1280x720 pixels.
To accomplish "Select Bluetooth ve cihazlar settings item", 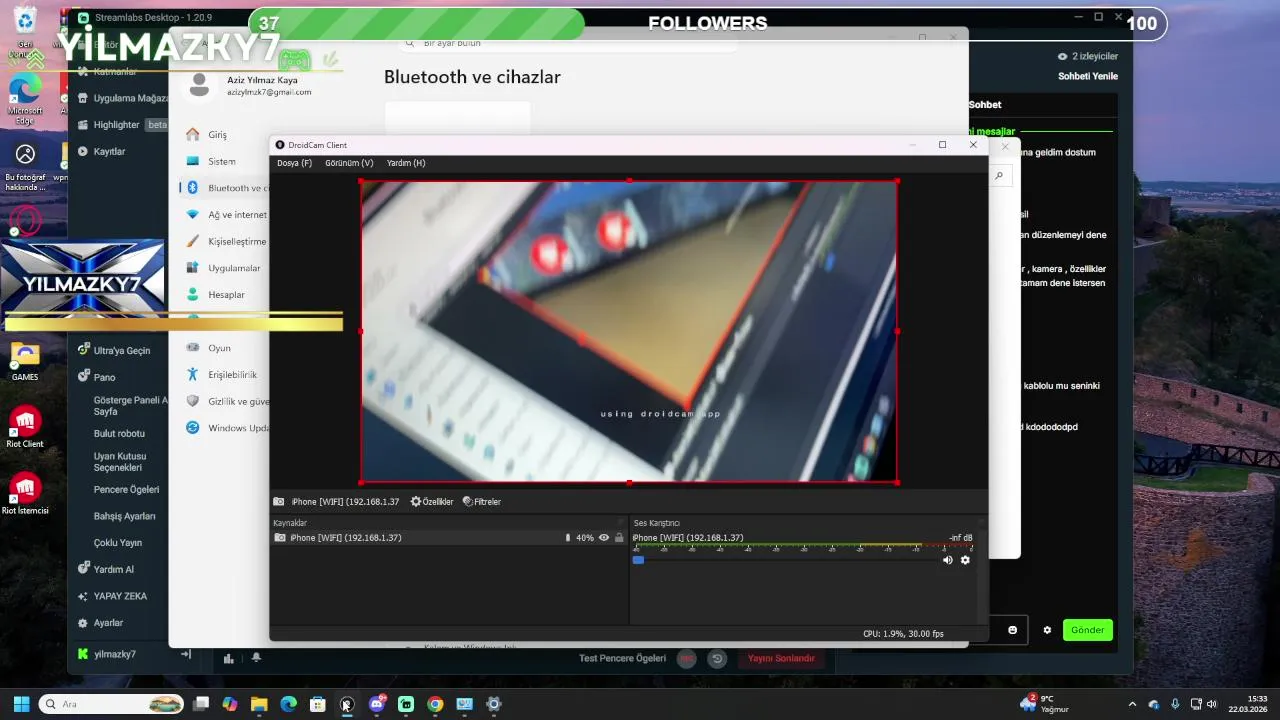I will tap(226, 188).
